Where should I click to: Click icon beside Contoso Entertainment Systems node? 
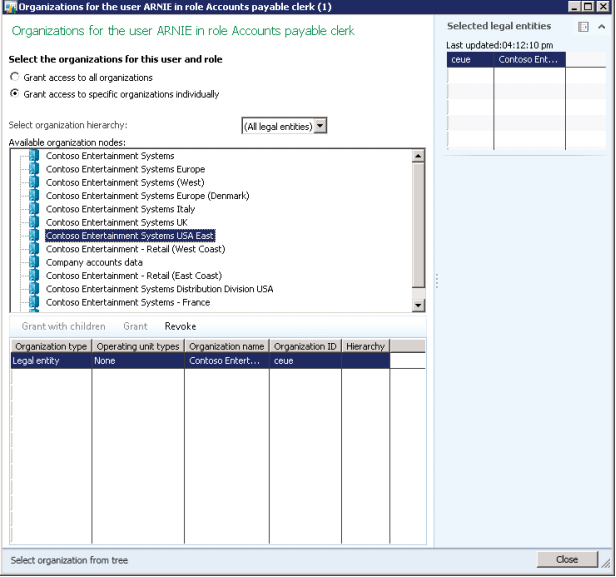(34, 156)
